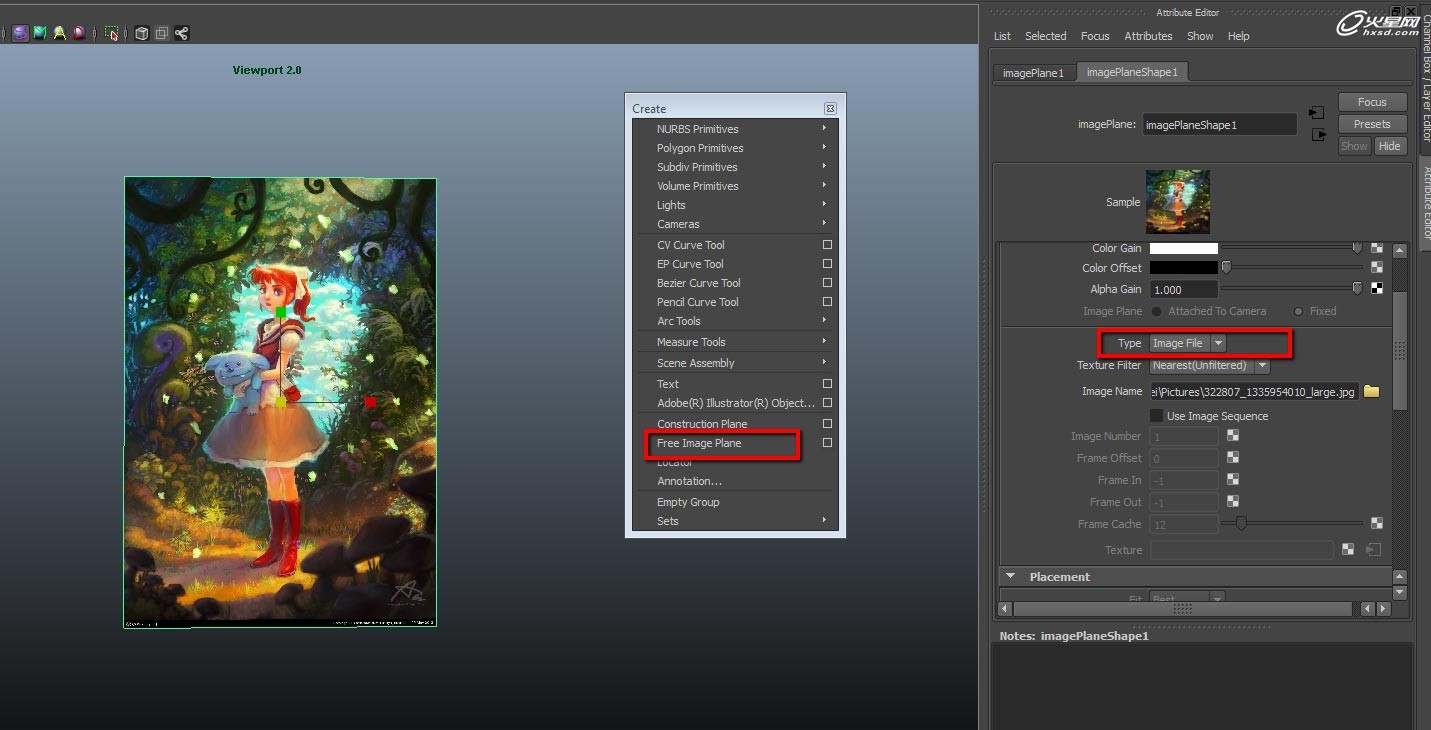Click the black Color Offset swatch

pos(1184,268)
